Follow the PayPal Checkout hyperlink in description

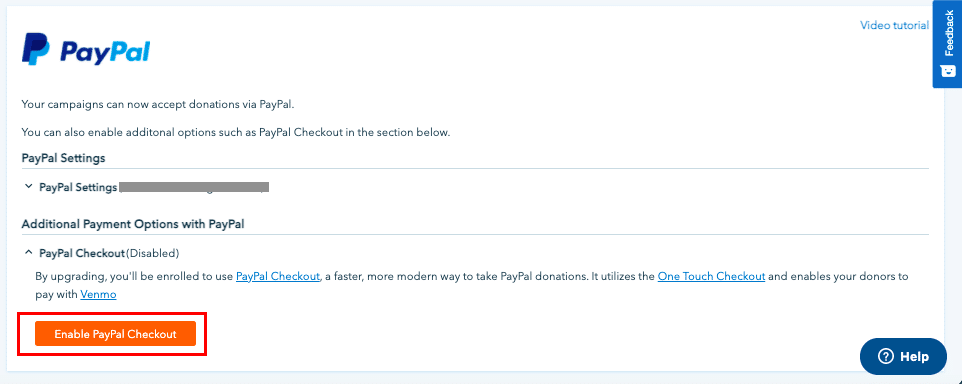pyautogui.click(x=278, y=276)
